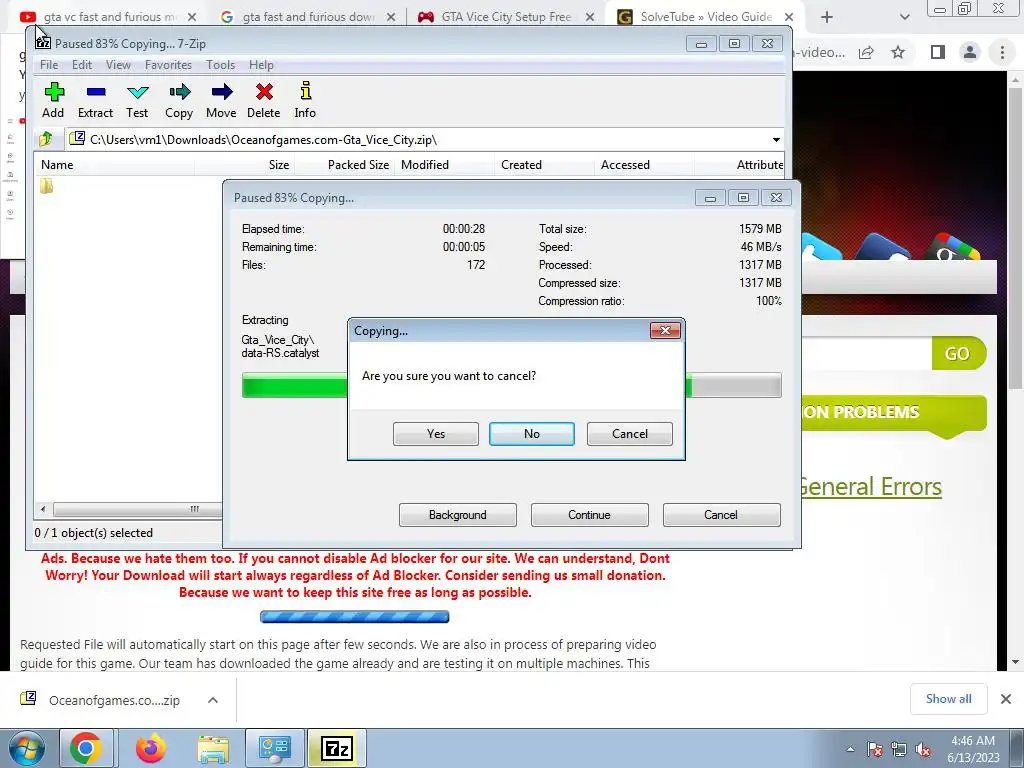
Task: Open Windows Explorer from the taskbar
Action: coord(214,748)
